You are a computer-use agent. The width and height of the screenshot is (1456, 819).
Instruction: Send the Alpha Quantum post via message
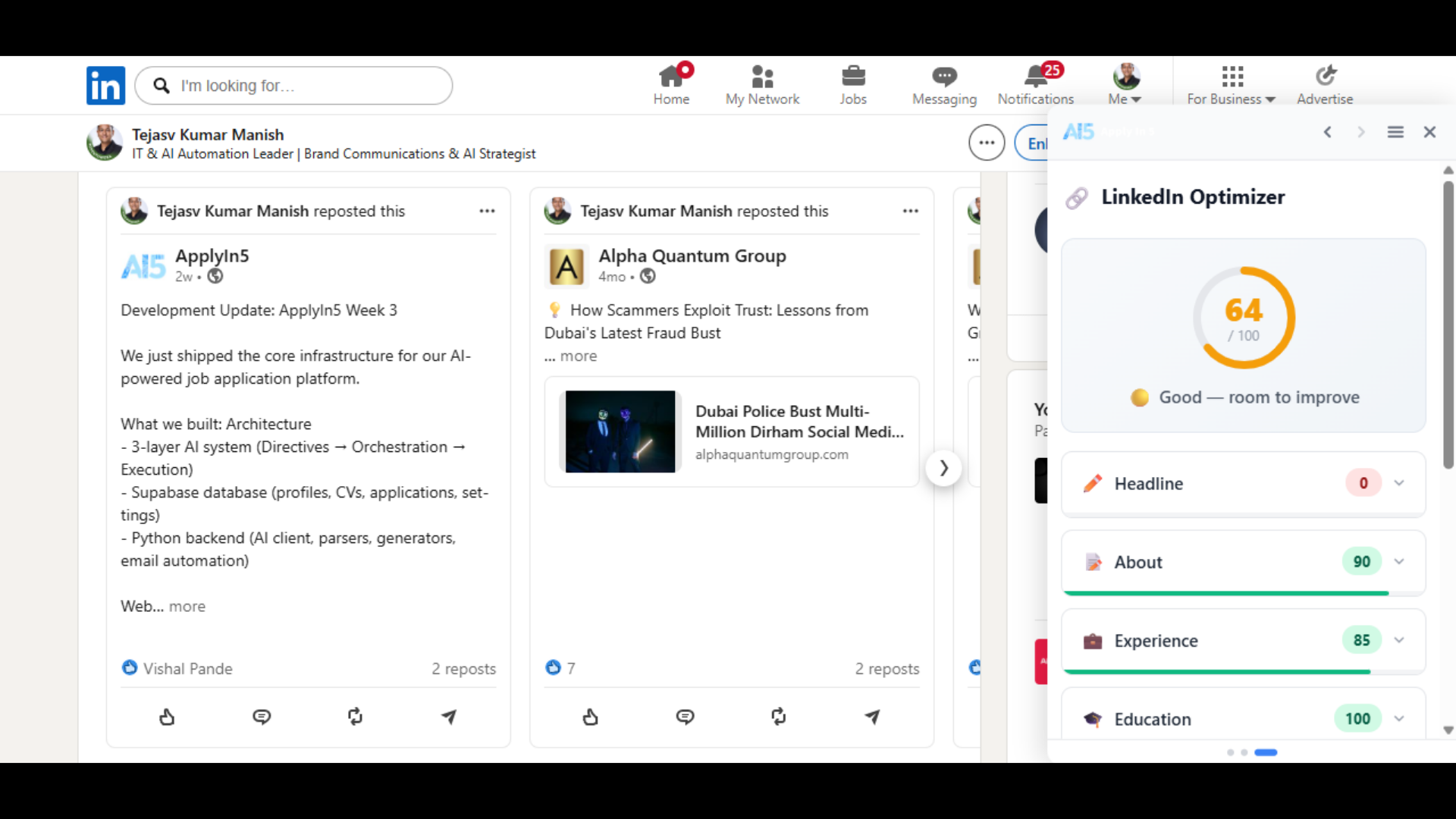[x=873, y=717]
